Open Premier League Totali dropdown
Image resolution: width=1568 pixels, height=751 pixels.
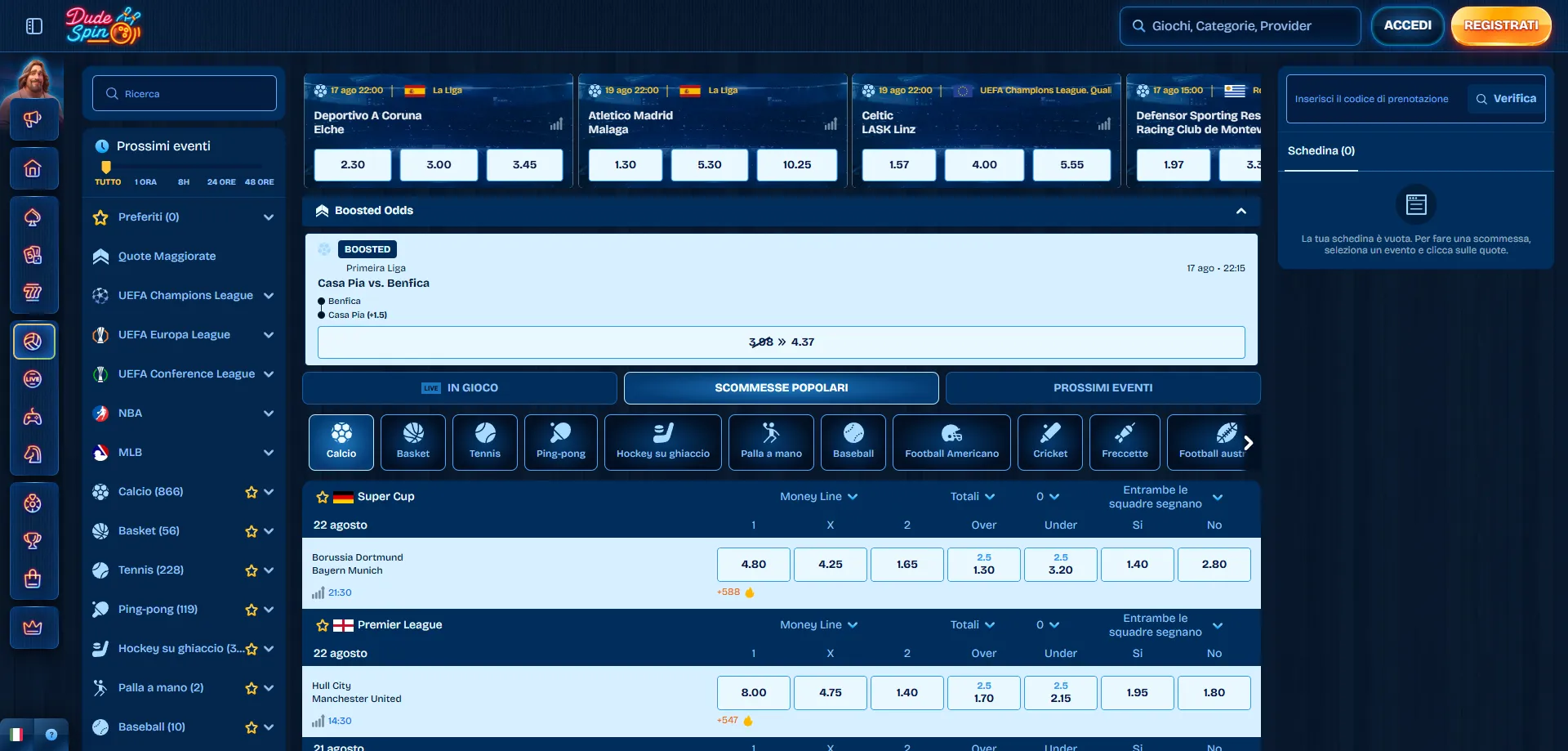pyautogui.click(x=973, y=625)
